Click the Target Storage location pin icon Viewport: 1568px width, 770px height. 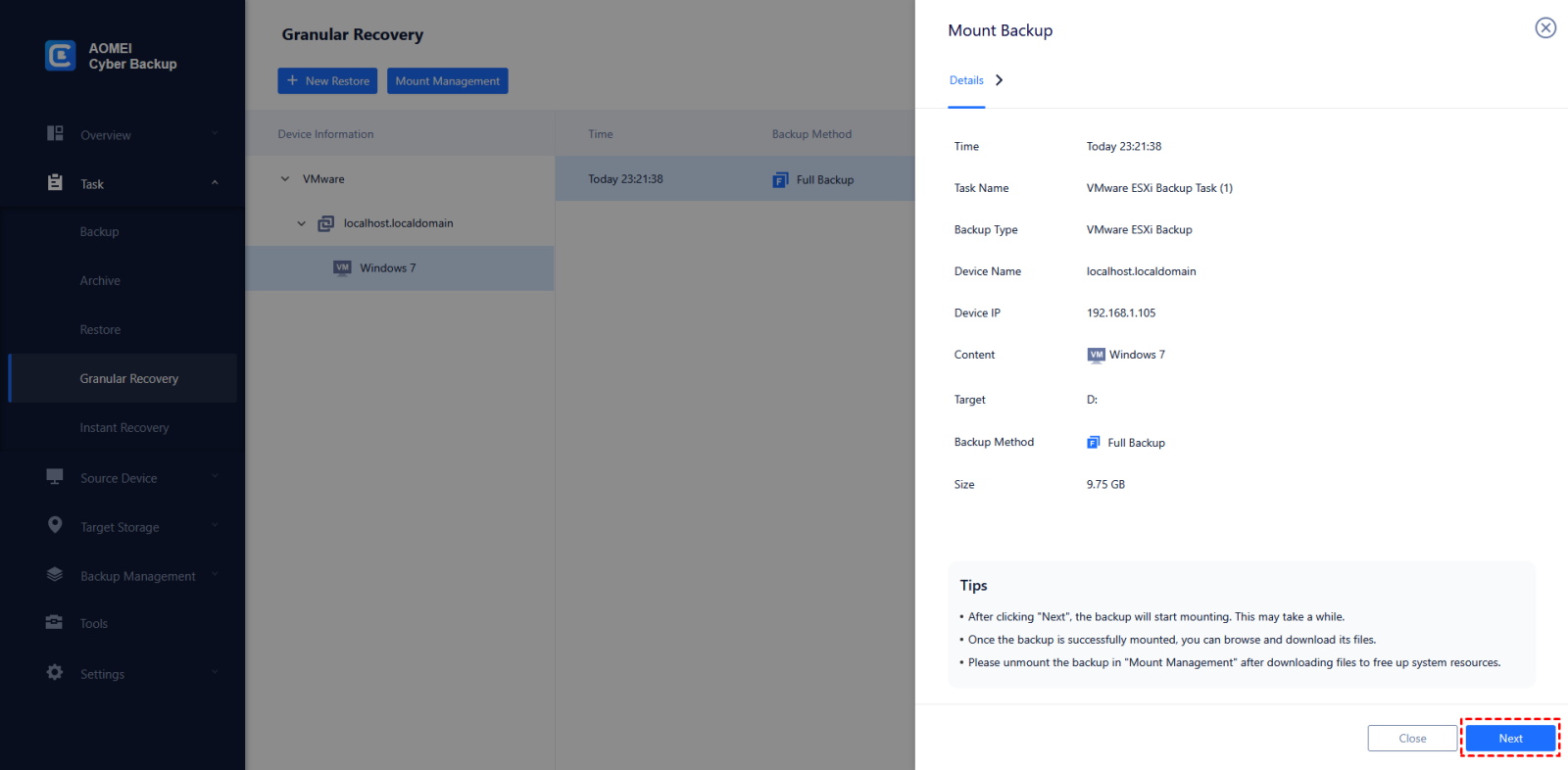pyautogui.click(x=55, y=525)
